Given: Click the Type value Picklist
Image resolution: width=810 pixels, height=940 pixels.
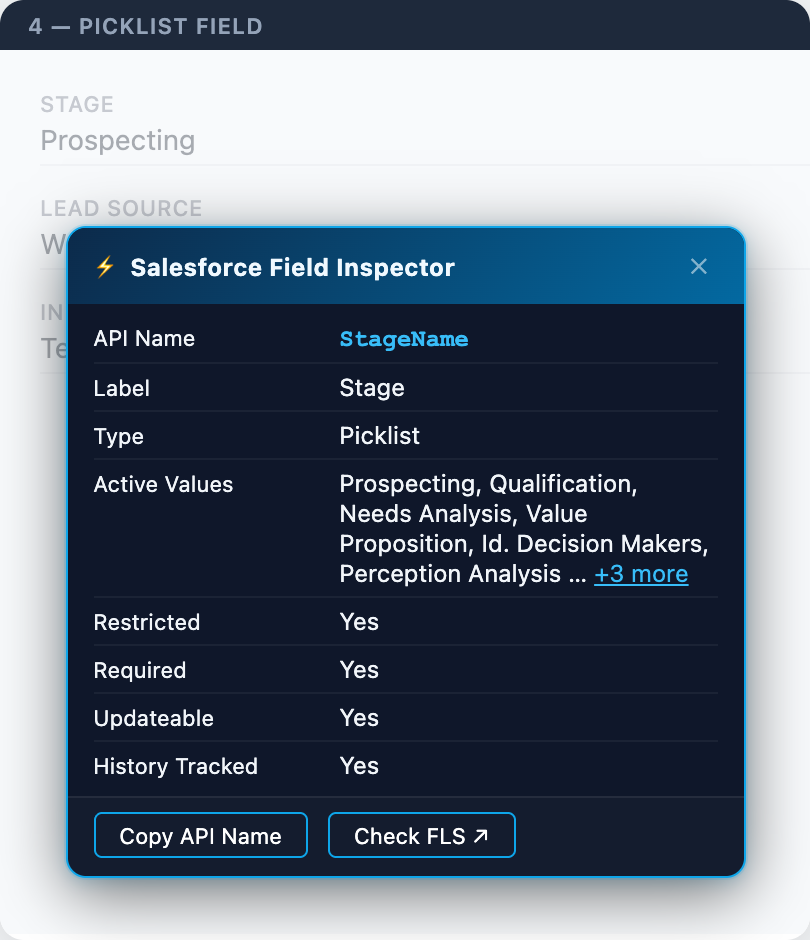Looking at the screenshot, I should [380, 436].
